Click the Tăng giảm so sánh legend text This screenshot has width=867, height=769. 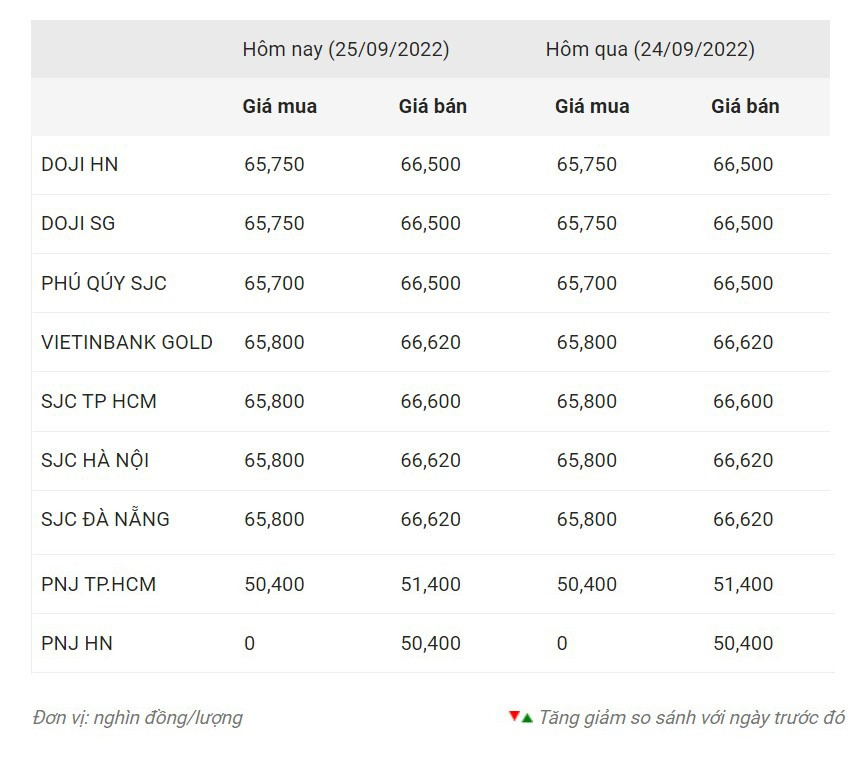click(691, 717)
